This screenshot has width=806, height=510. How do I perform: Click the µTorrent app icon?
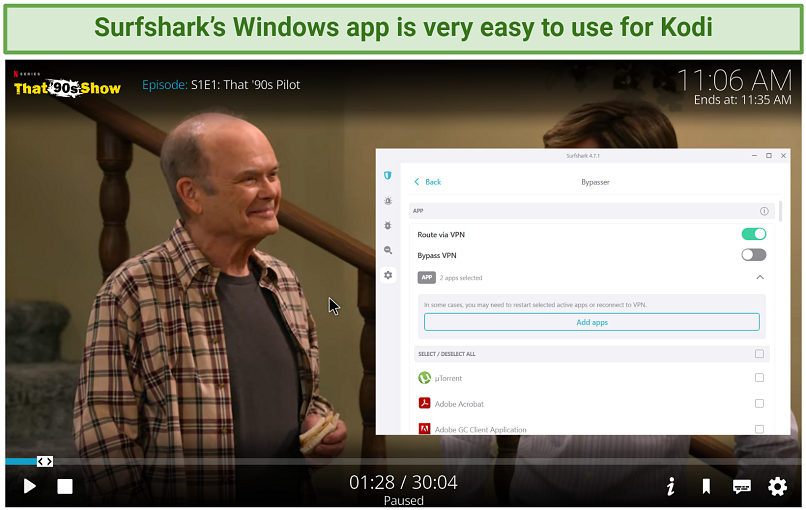click(x=424, y=378)
